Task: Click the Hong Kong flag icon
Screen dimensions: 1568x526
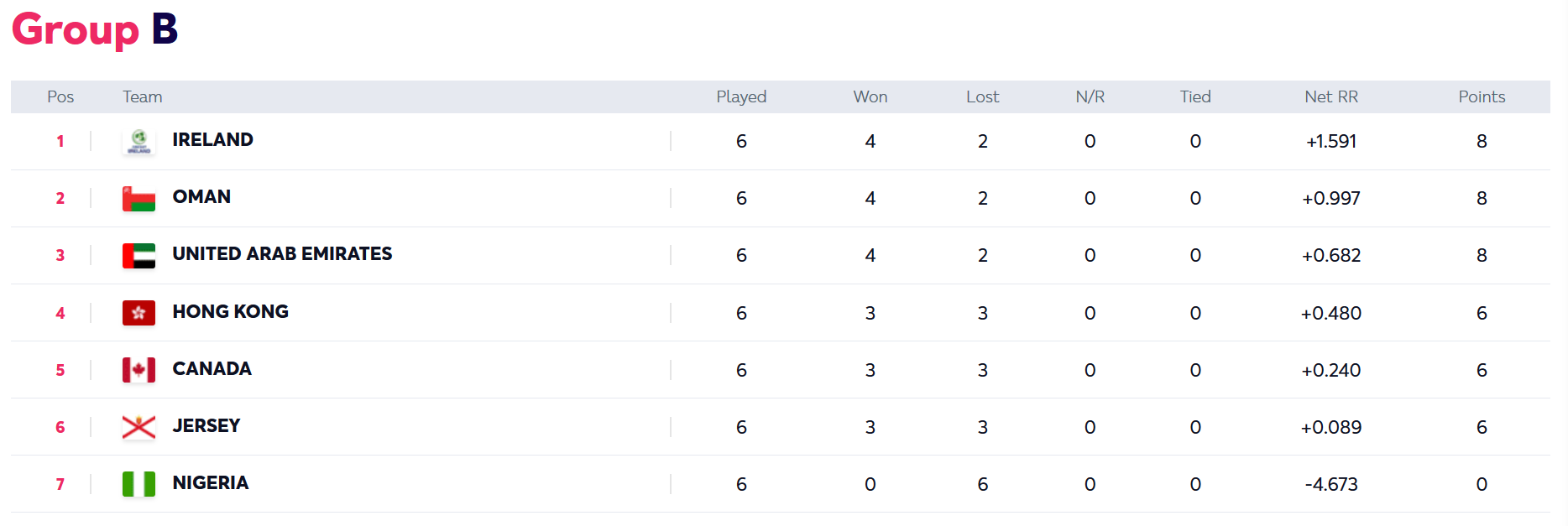Action: click(139, 313)
